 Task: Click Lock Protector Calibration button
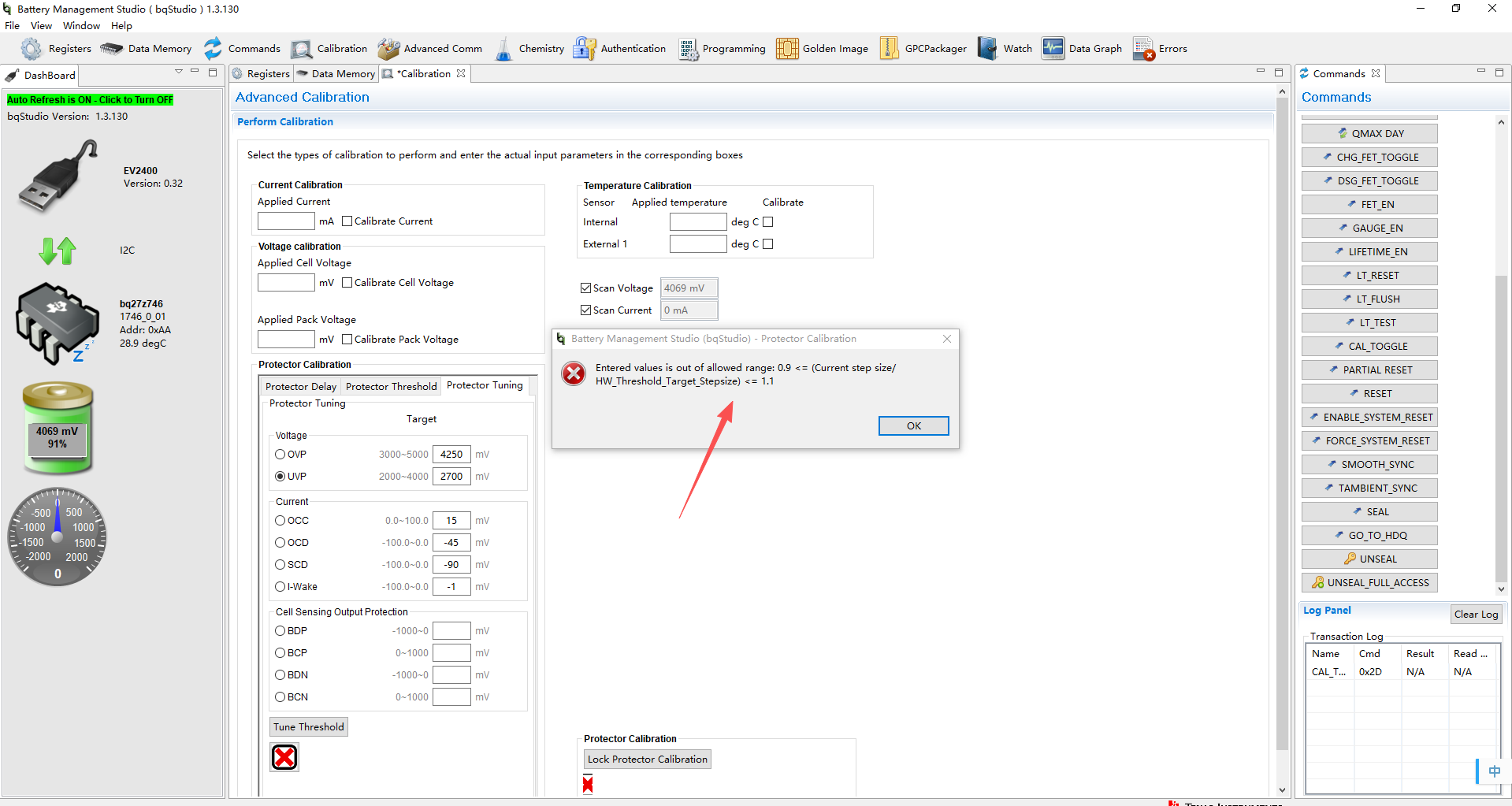coord(648,760)
